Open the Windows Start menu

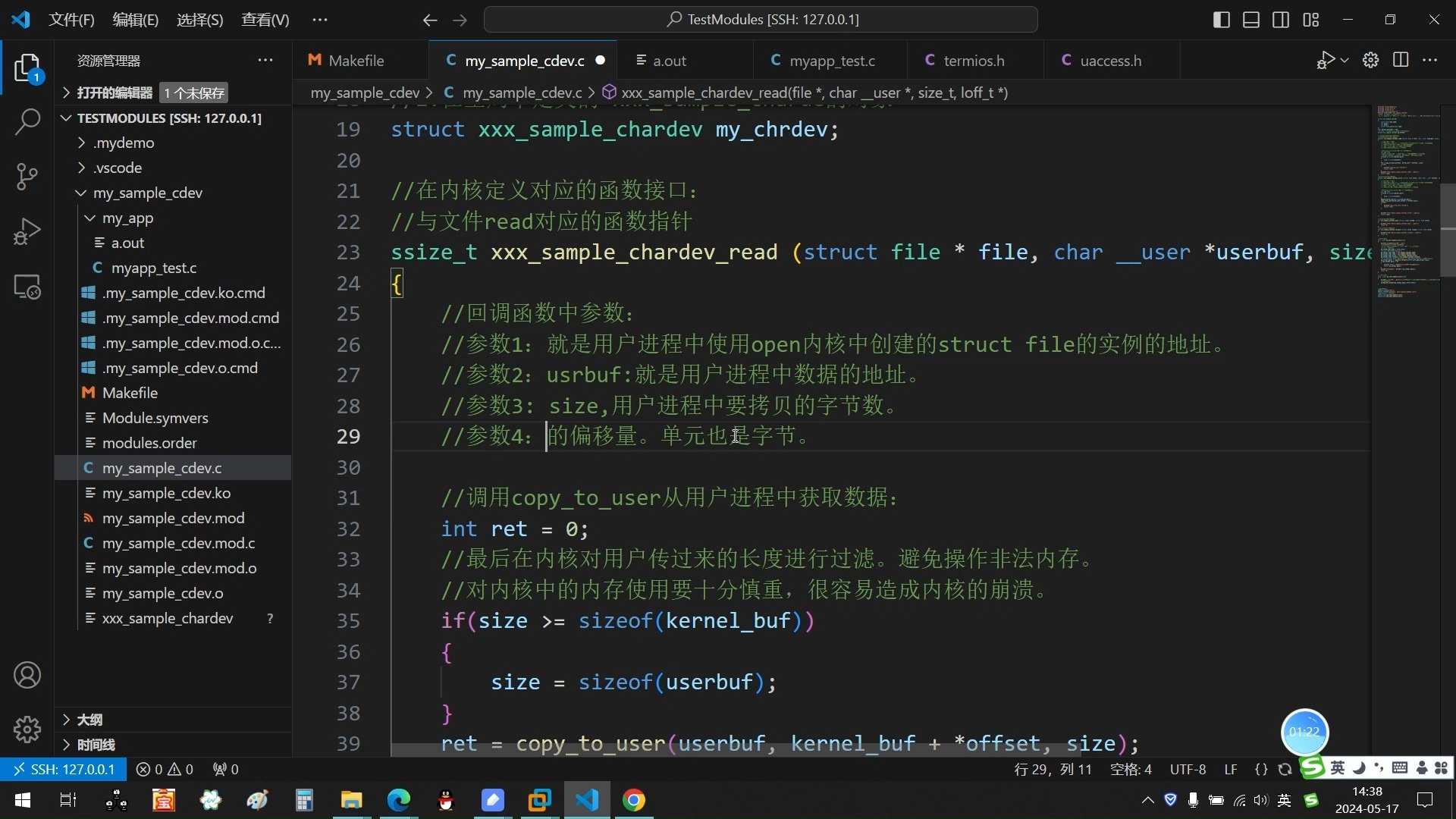click(23, 800)
